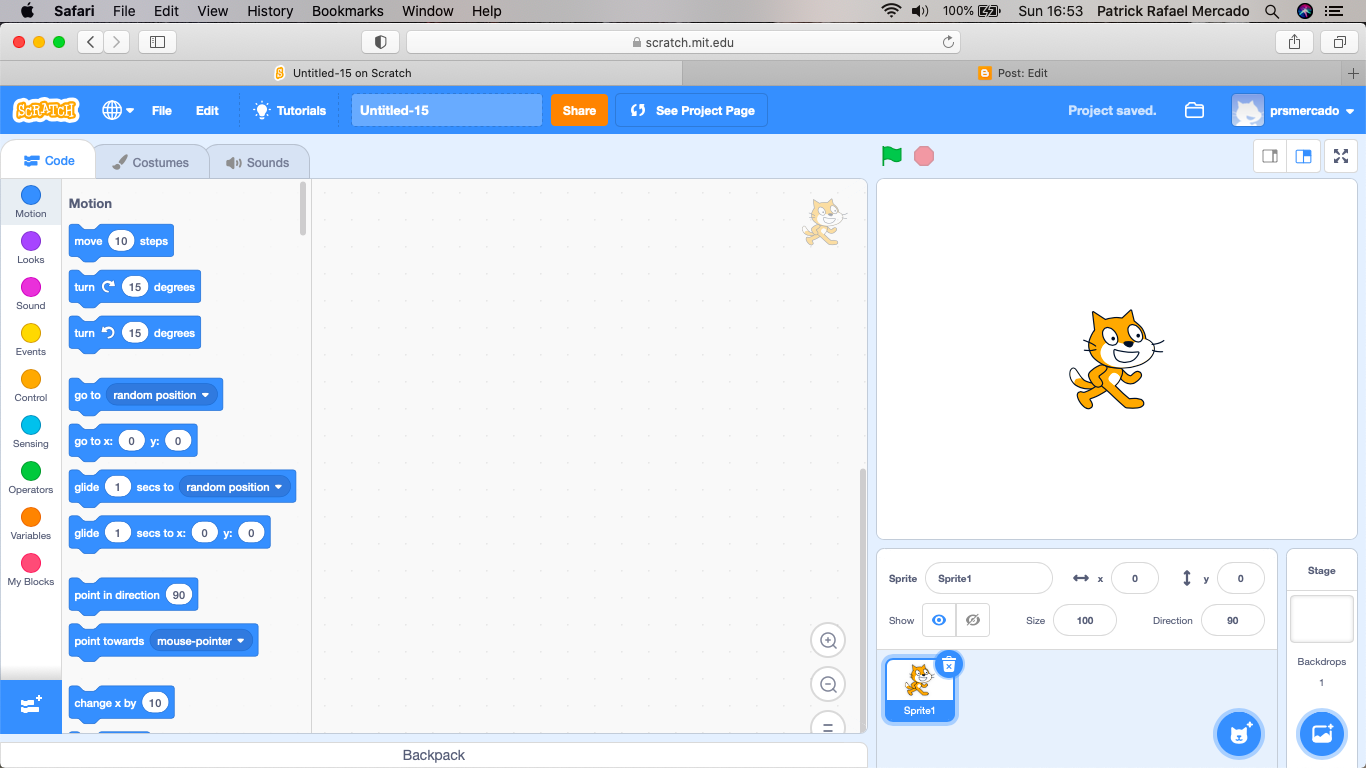The width and height of the screenshot is (1366, 768).
Task: Click the sprite Size field
Action: click(1085, 620)
